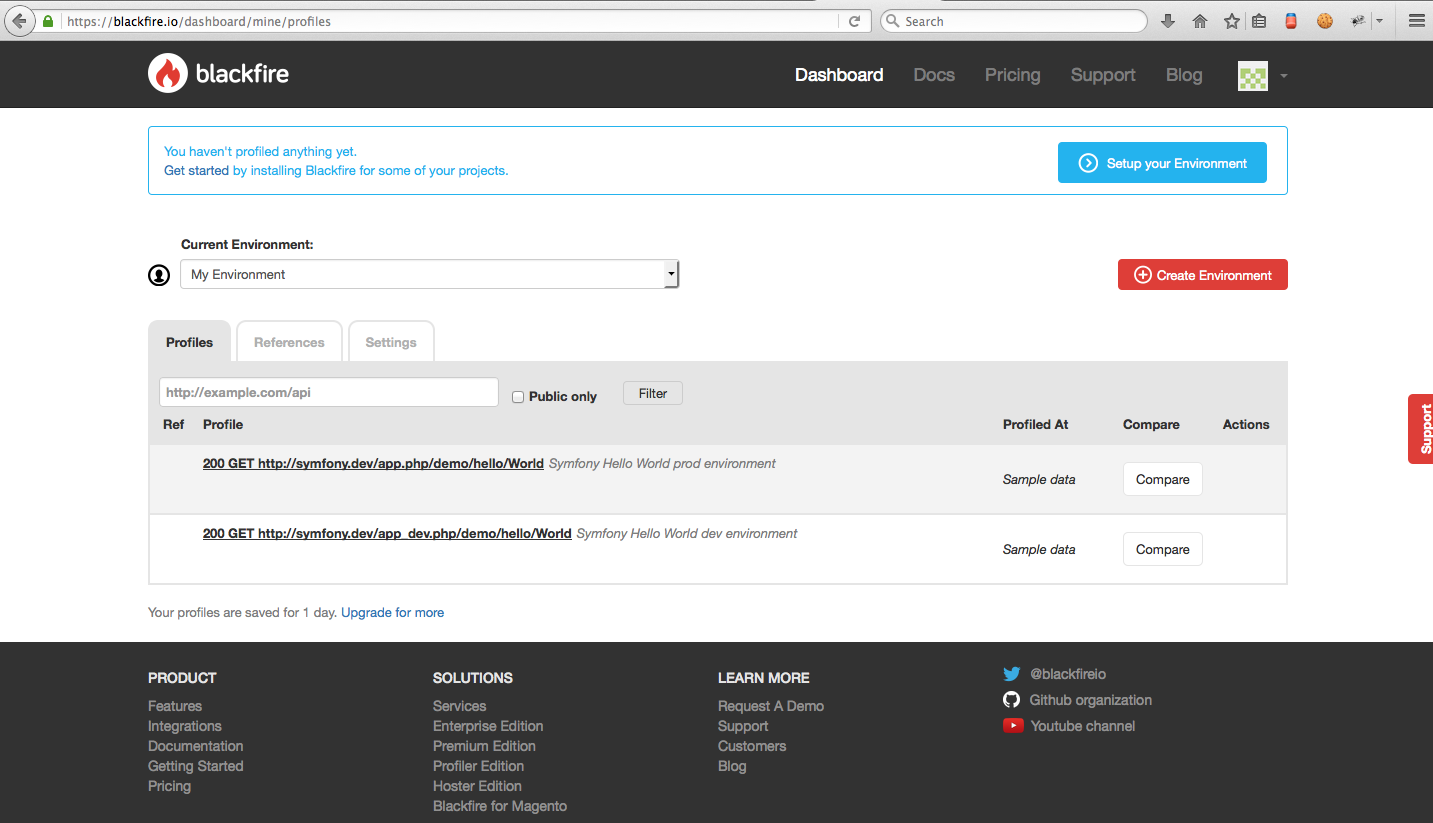Expand the Current Environment dropdown
Screen dimensions: 1433x823
coord(429,274)
